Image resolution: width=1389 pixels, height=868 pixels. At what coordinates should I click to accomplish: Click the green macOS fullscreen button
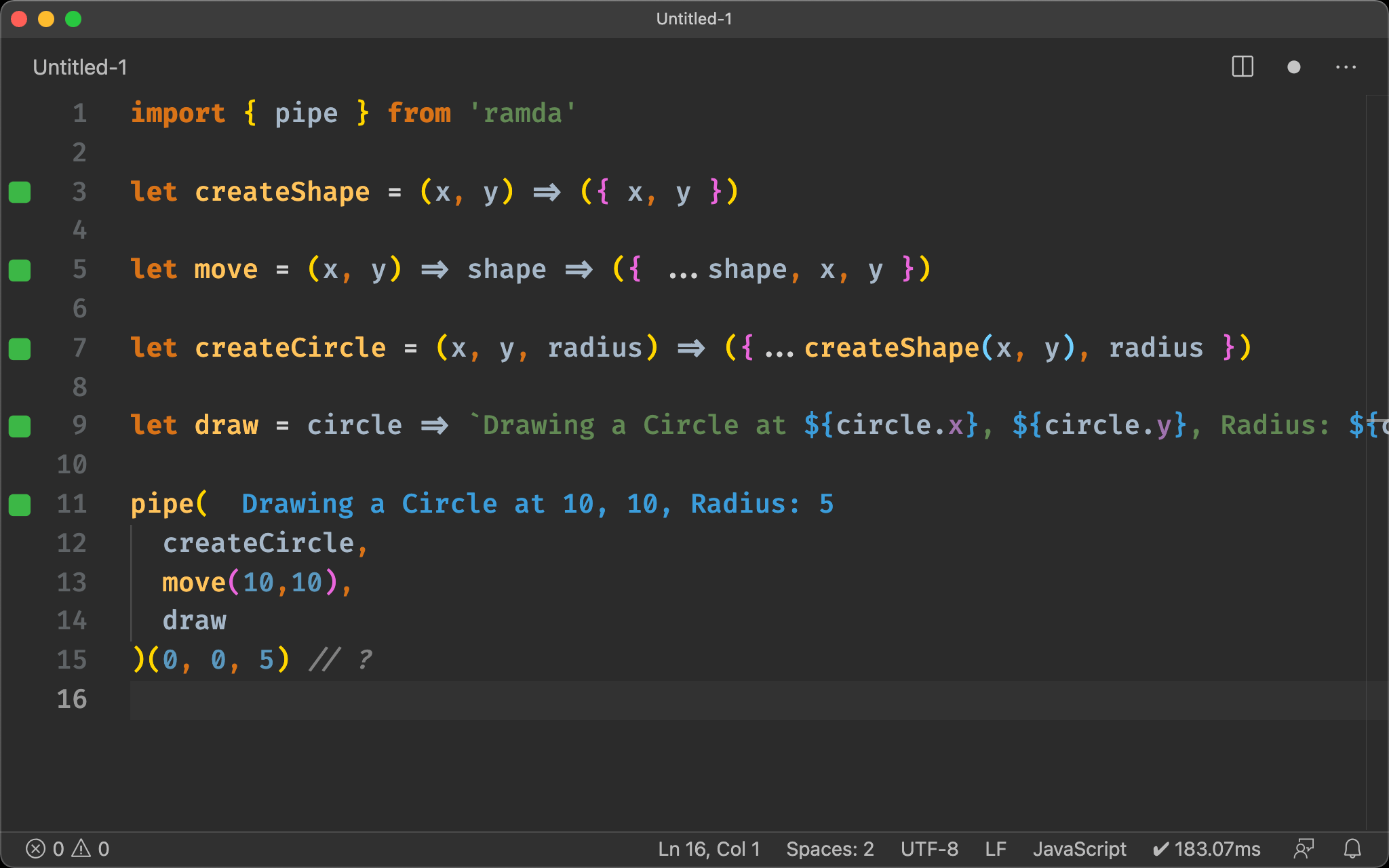(73, 19)
